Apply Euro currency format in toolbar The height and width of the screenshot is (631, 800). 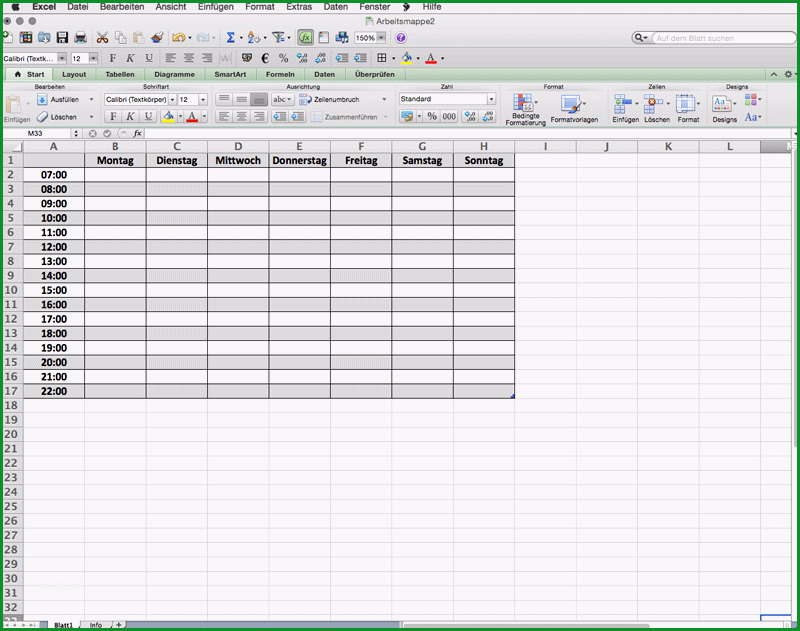tap(265, 58)
